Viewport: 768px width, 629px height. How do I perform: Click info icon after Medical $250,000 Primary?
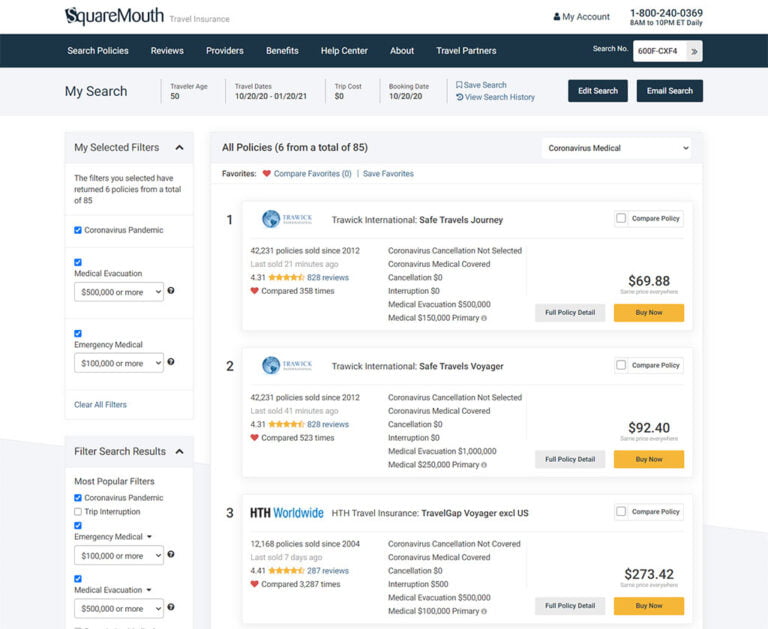(x=484, y=465)
